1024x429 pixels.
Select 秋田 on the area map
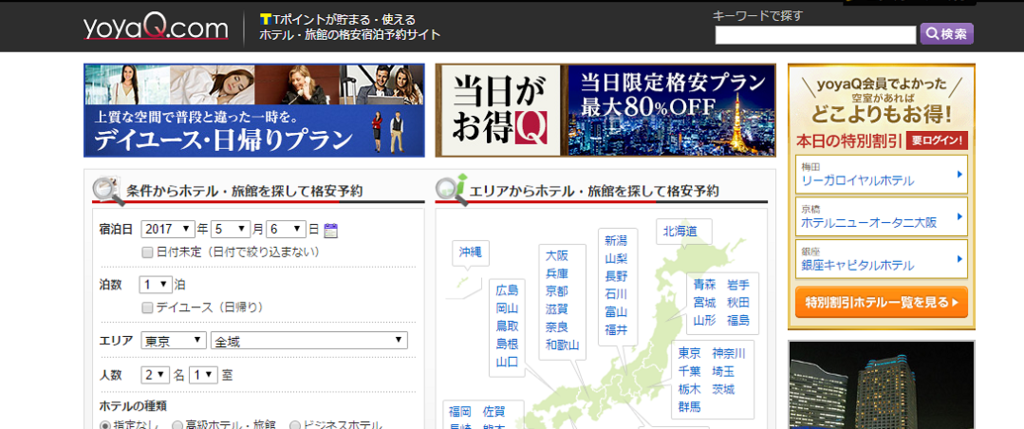[x=739, y=302]
